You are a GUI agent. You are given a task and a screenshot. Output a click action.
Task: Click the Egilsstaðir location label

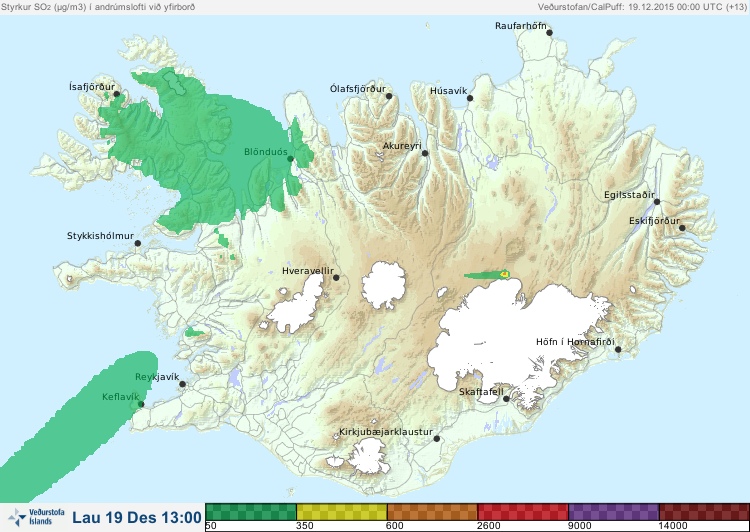point(629,195)
